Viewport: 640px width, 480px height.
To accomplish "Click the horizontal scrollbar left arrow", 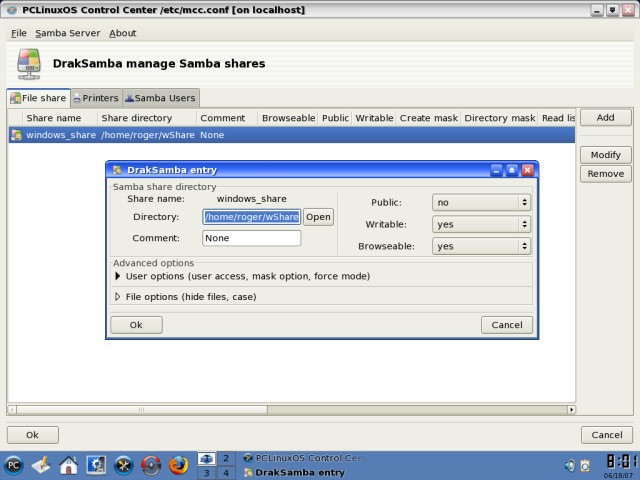I will pyautogui.click(x=12, y=409).
